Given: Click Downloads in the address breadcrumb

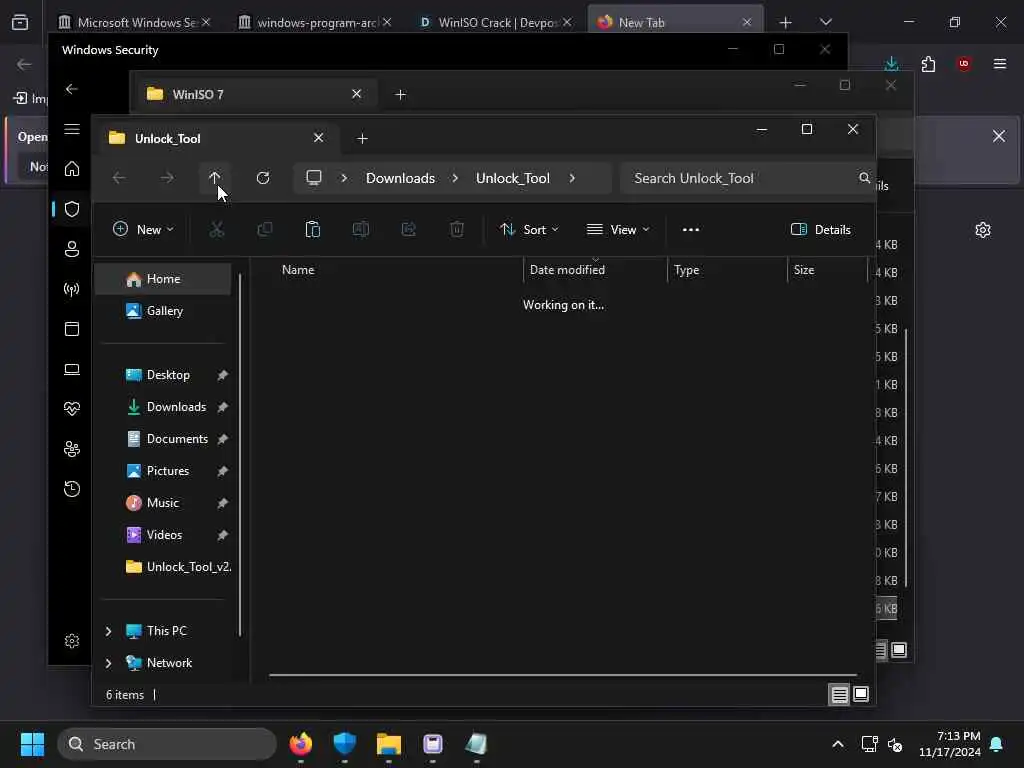Looking at the screenshot, I should (x=400, y=178).
